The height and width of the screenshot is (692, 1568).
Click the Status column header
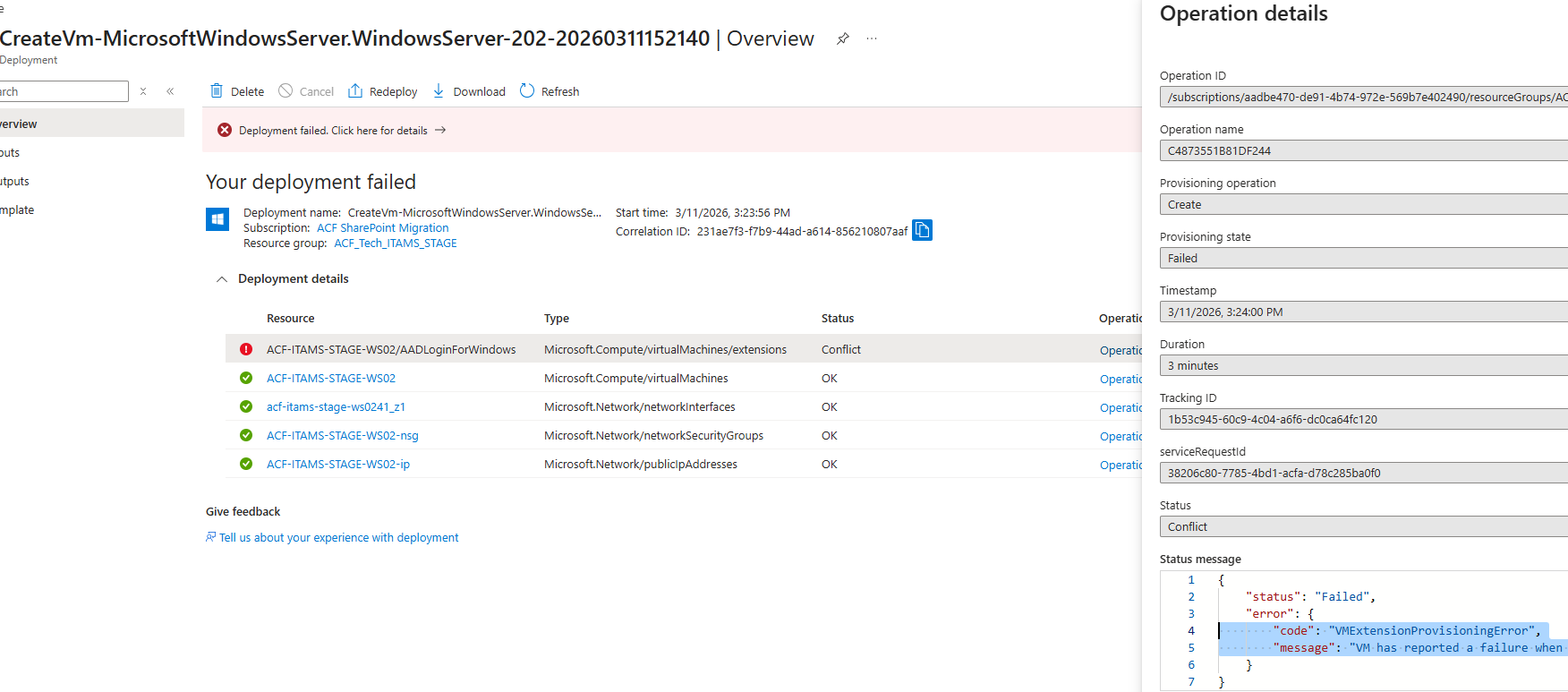838,319
